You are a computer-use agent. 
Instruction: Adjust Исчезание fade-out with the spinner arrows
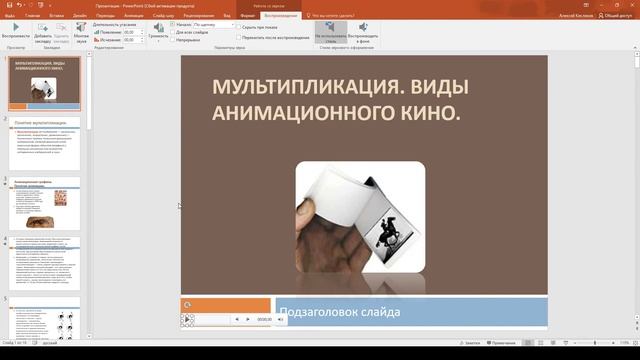point(142,40)
